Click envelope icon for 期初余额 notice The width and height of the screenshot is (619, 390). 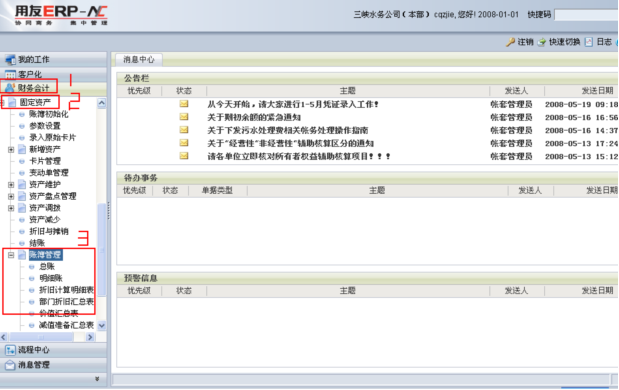click(184, 117)
